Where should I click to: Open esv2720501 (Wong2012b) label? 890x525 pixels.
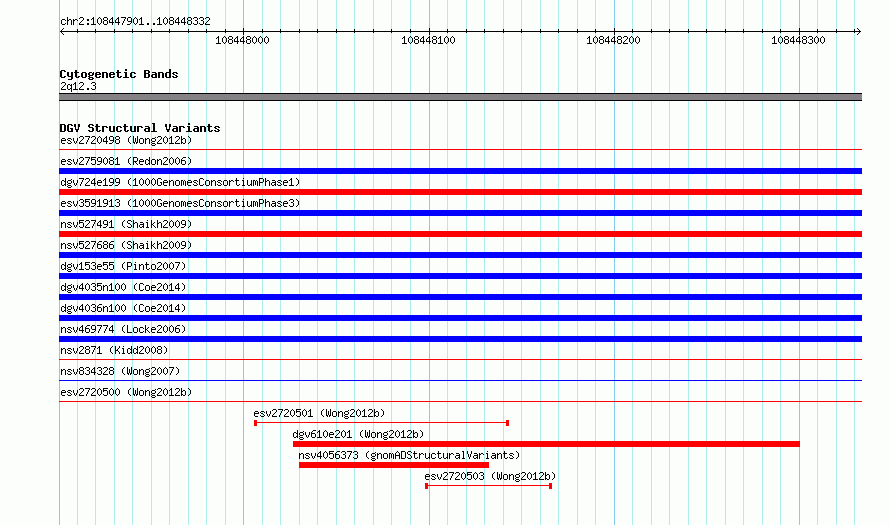(319, 413)
